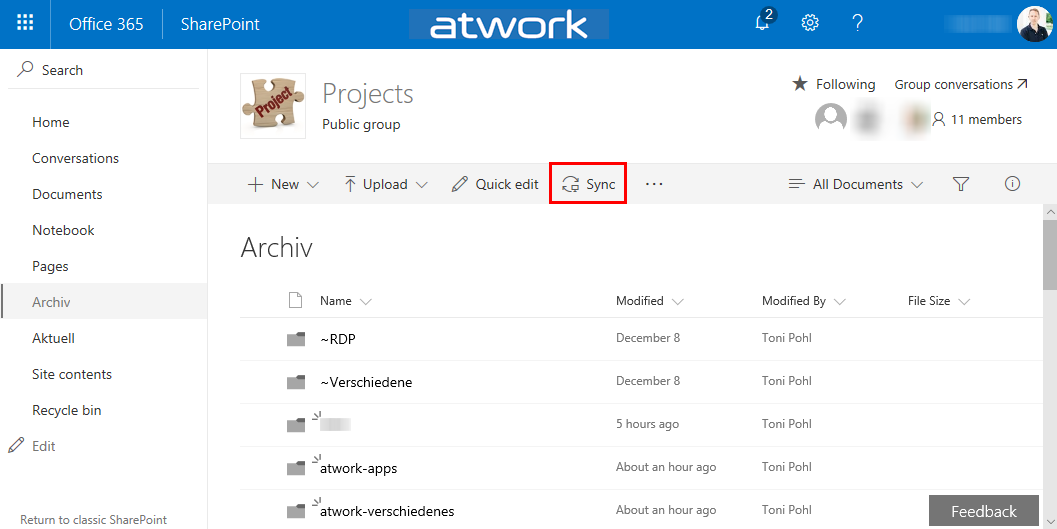Go to Notebook in left navigation
Screen dimensions: 1057x529
(x=63, y=230)
